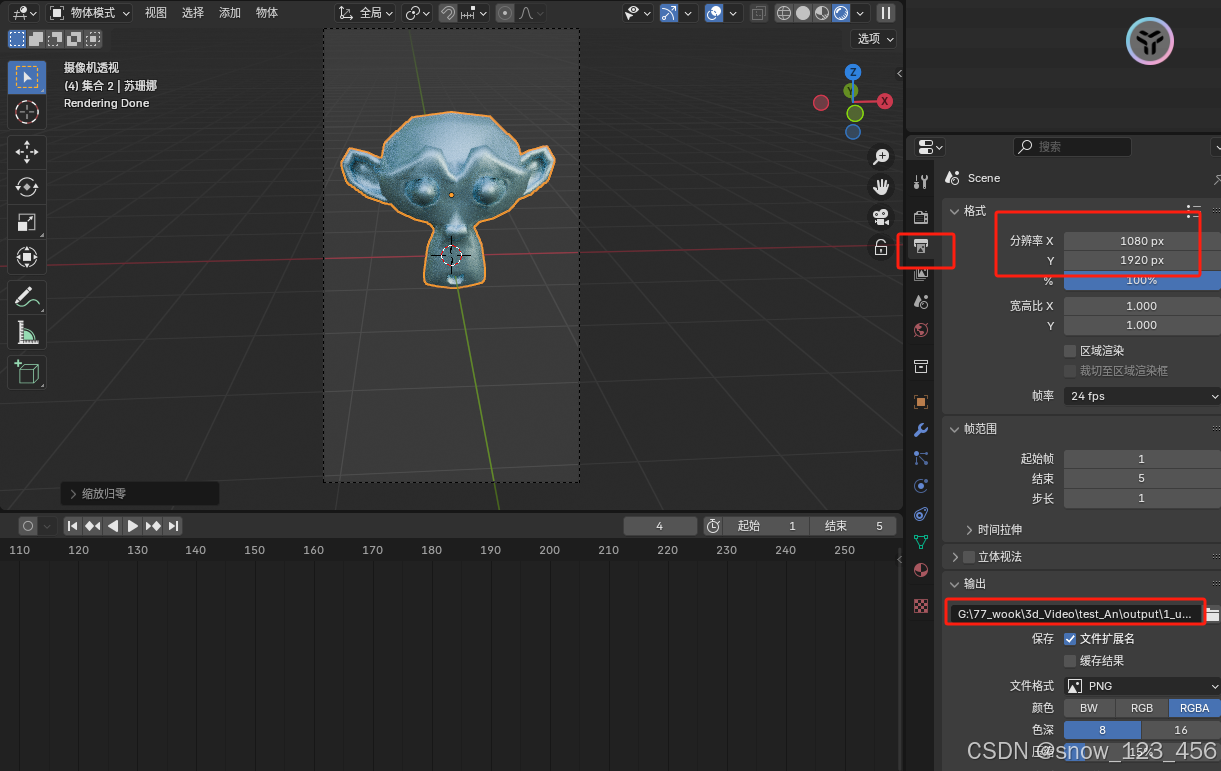
Task: Switch to material preview shading
Action: point(821,13)
